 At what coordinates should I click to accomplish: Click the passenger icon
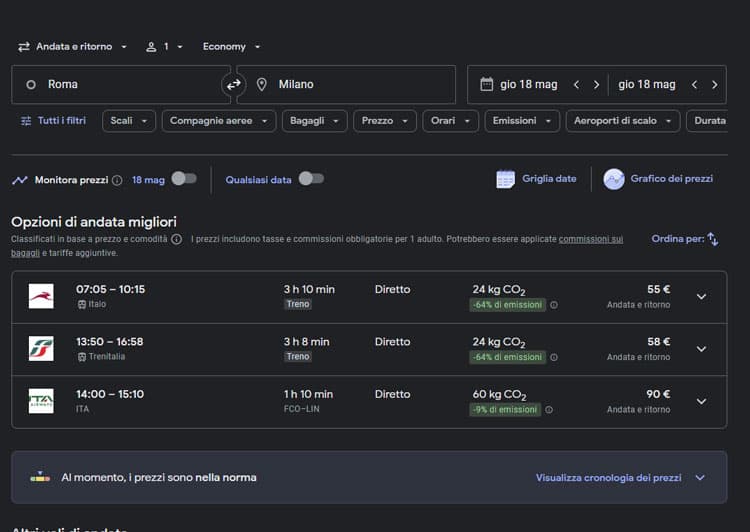[151, 47]
